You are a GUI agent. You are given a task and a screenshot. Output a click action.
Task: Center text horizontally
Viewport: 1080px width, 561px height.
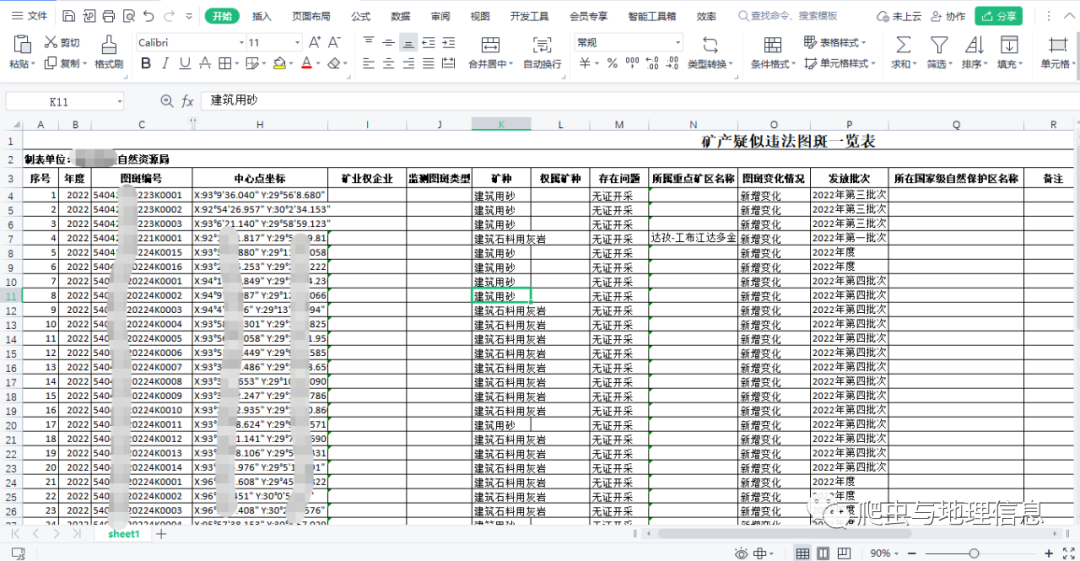tap(388, 63)
